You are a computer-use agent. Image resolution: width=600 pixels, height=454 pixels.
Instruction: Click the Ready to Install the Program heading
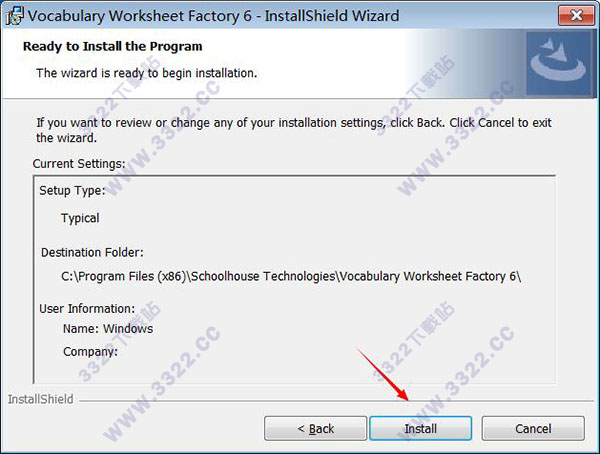(x=112, y=46)
